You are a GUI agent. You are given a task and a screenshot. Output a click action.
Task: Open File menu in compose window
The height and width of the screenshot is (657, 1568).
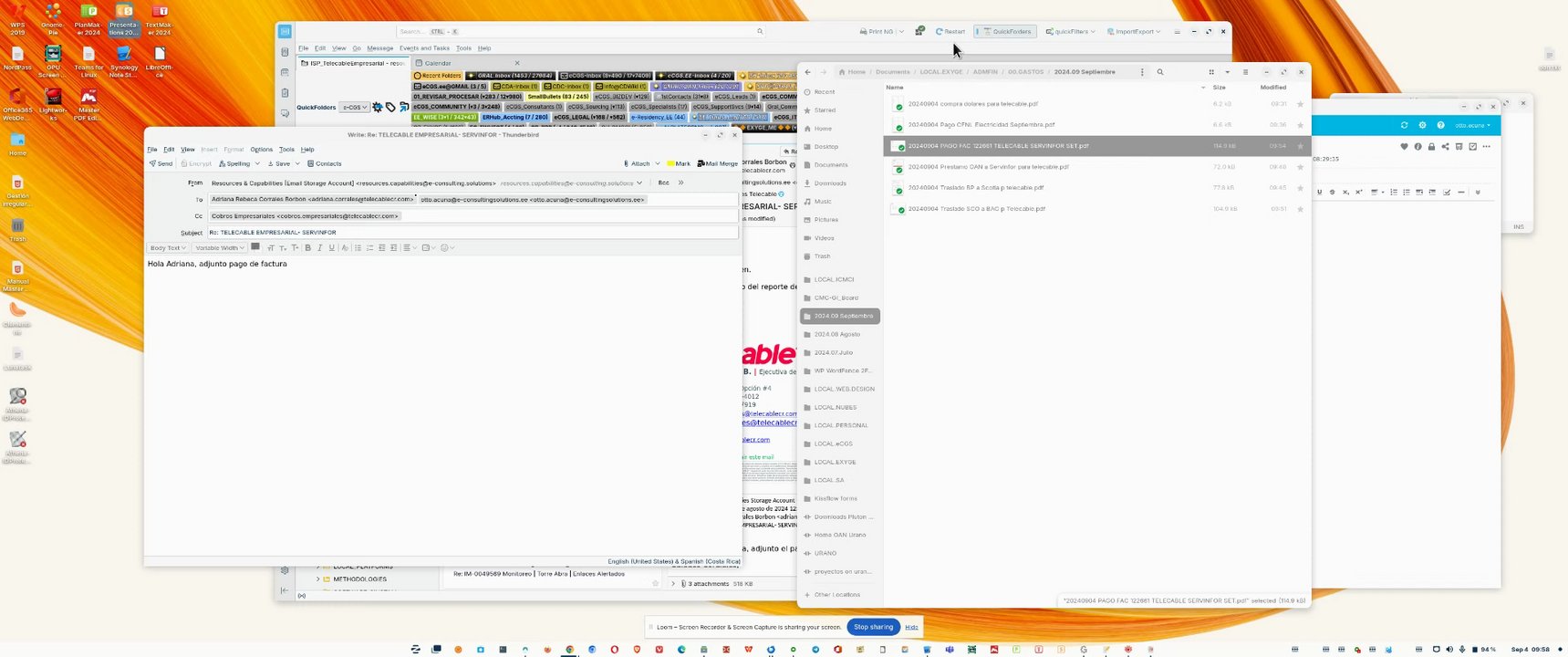152,149
